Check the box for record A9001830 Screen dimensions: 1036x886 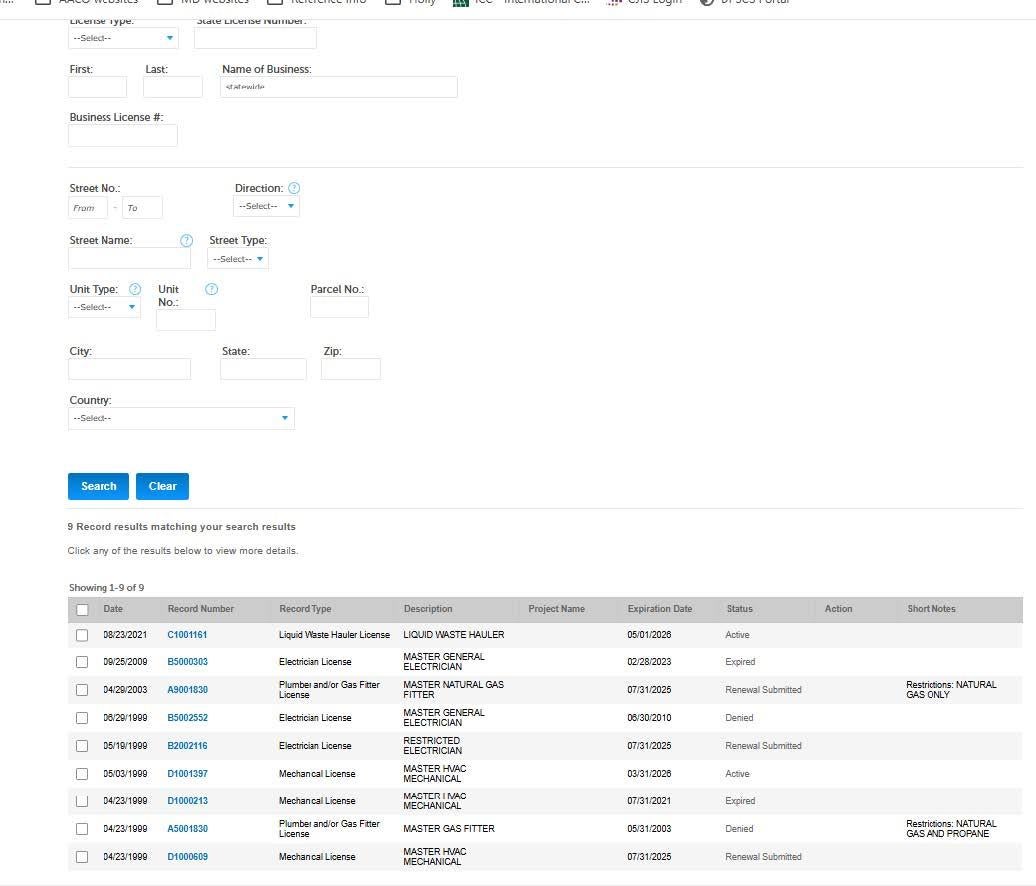pyautogui.click(x=82, y=690)
